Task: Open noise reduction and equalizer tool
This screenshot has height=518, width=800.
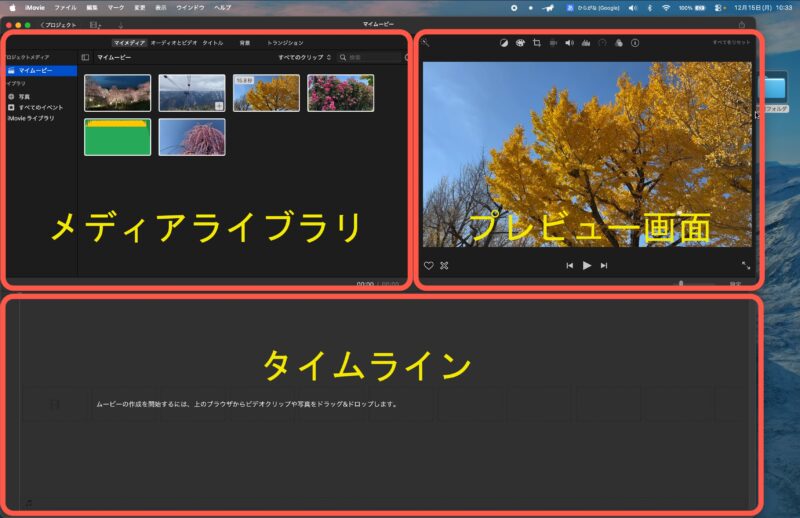Action: pos(586,43)
